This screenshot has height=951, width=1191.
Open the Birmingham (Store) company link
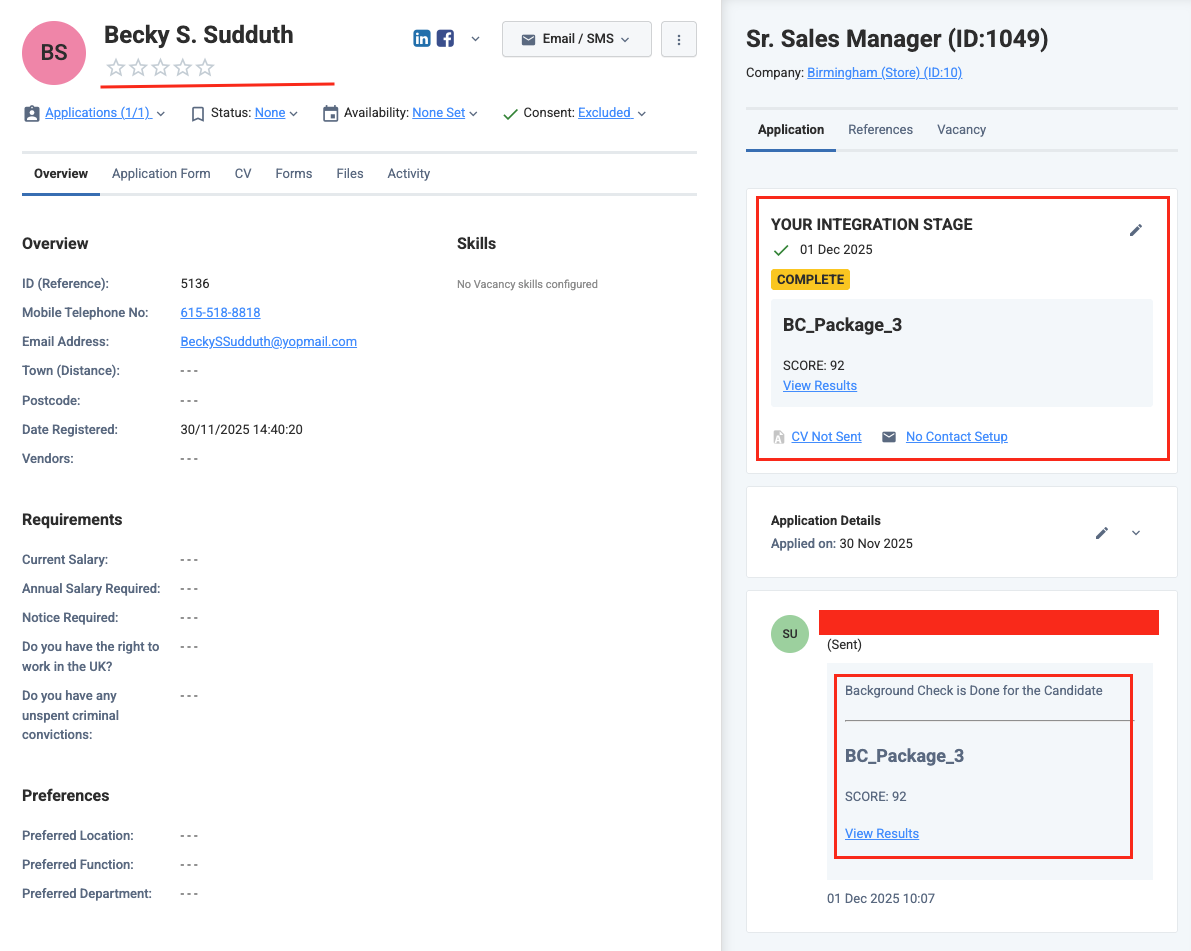884,72
